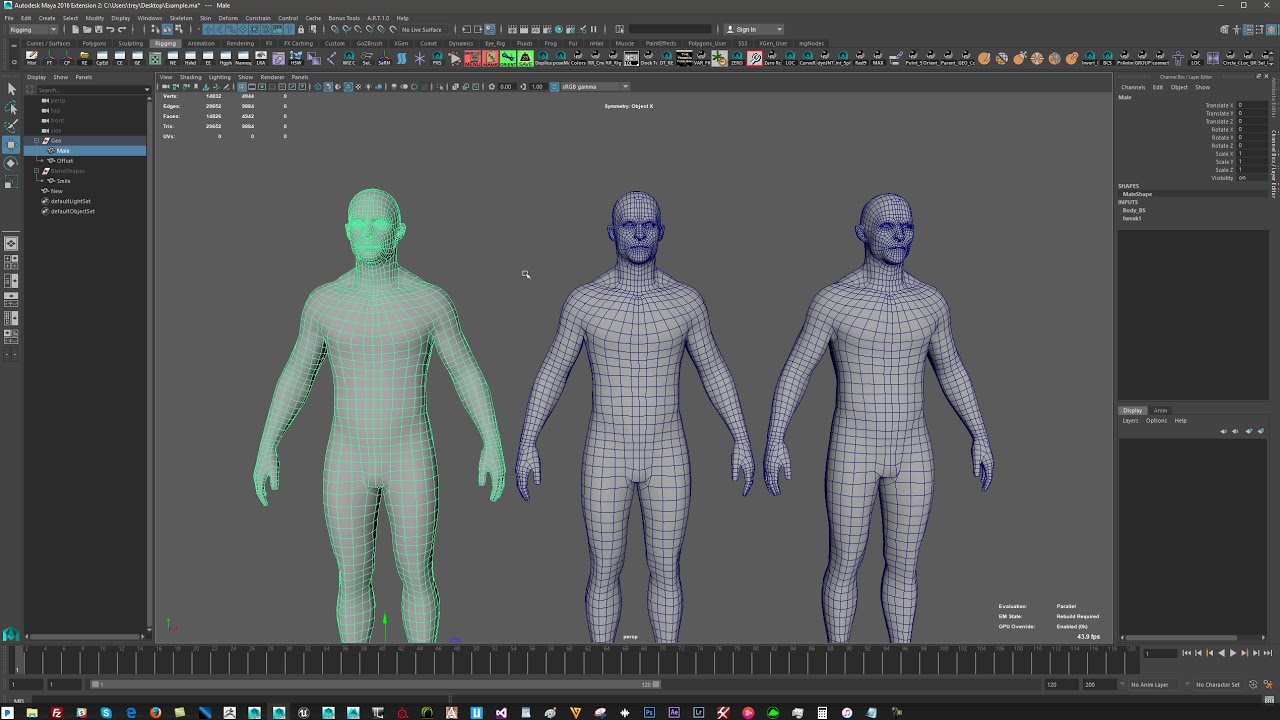Open the Sign In dropdown
Screen dimensions: 1280x720
pos(755,29)
